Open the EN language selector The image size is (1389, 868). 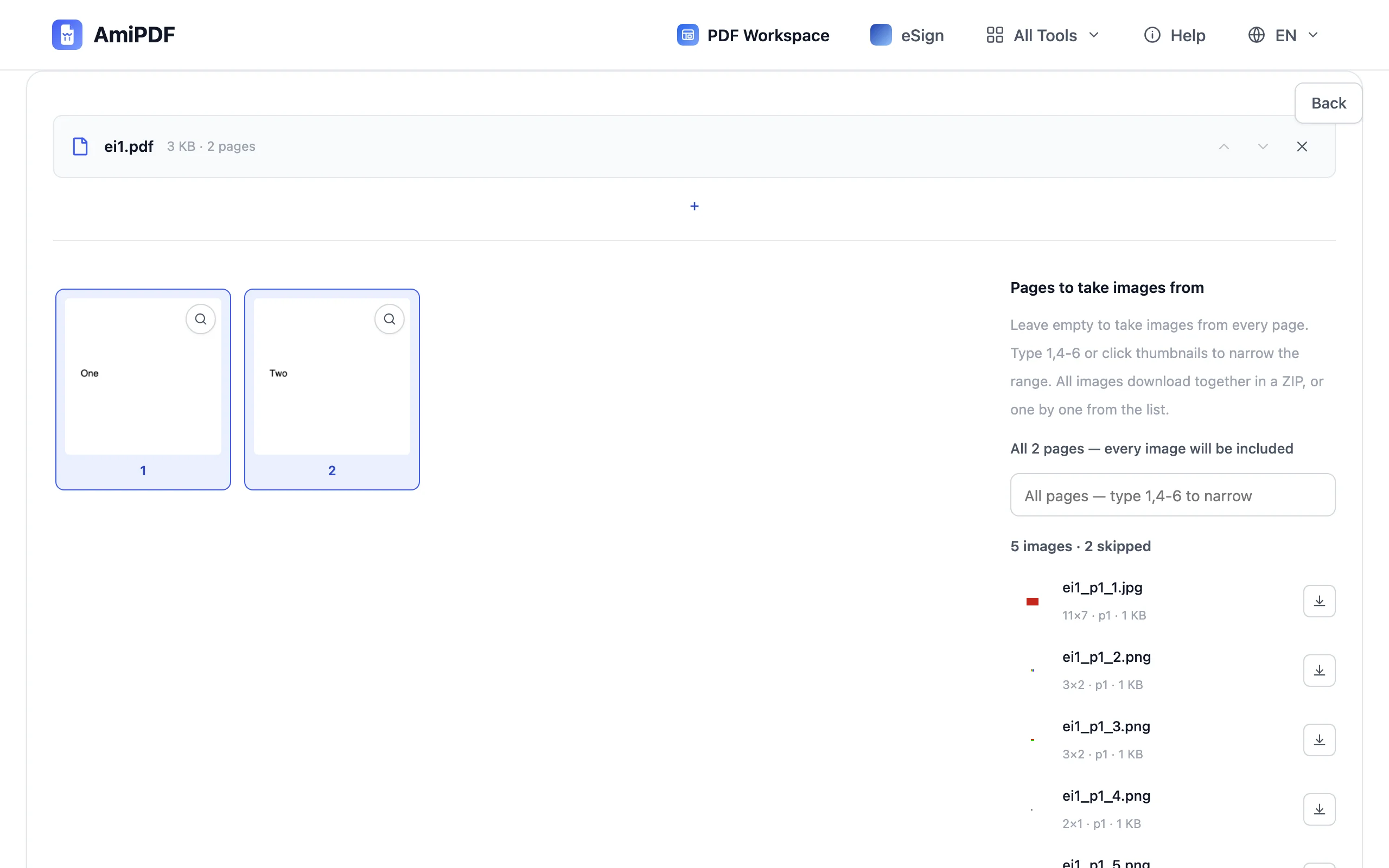(x=1283, y=35)
